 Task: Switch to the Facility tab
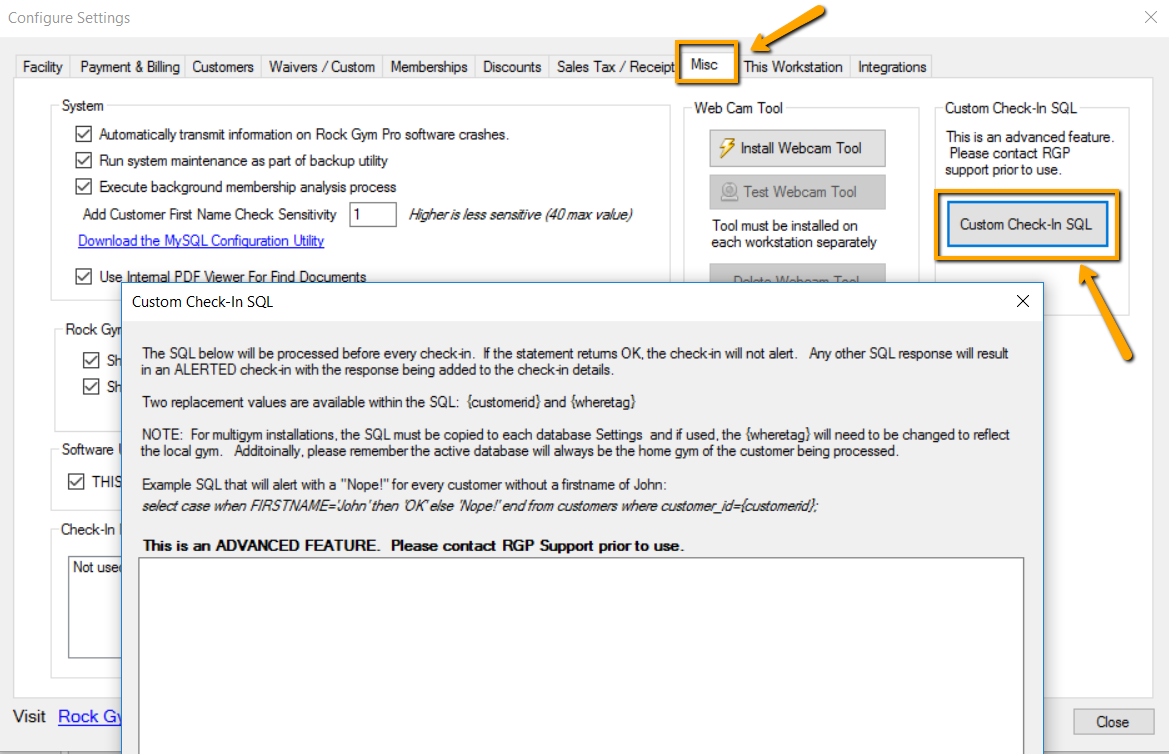(43, 67)
